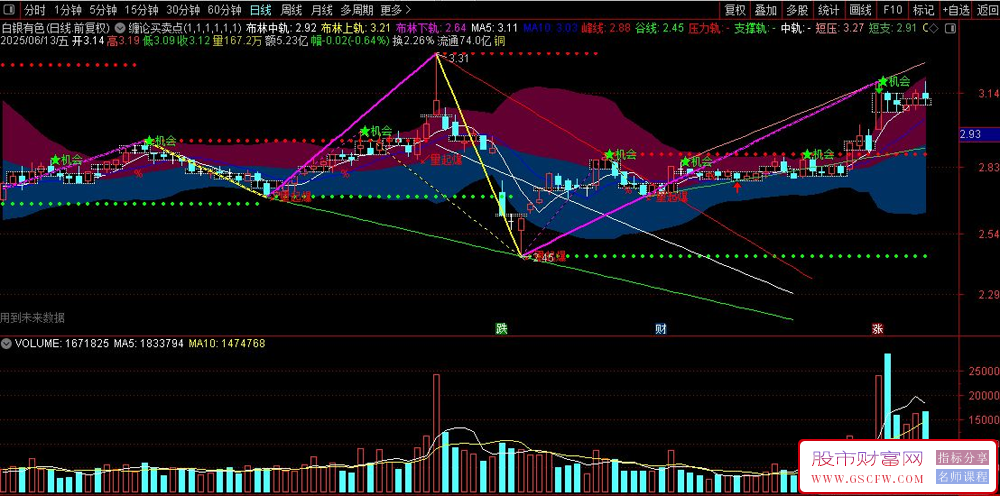
Task: Click the 返回 back button
Action: click(987, 10)
